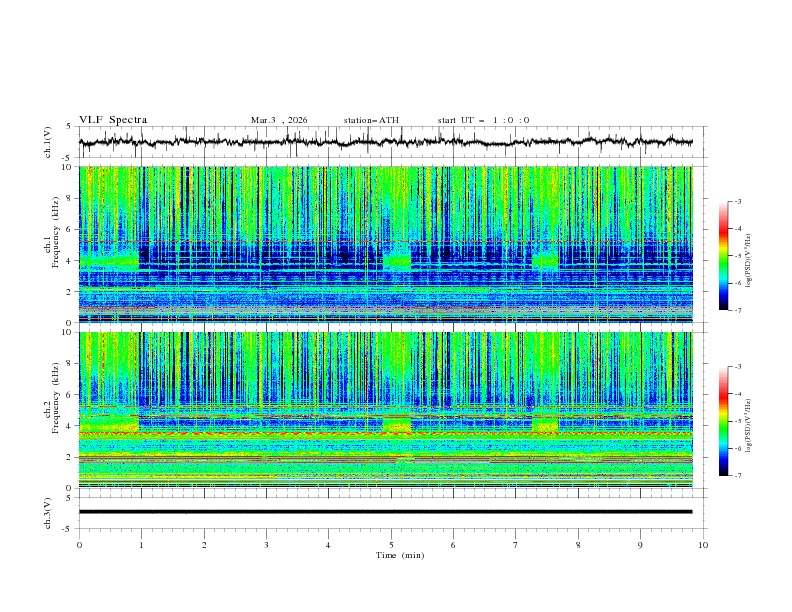Click the "-5" tick on ch.1 colorbar
The width and height of the screenshot is (792, 612).
click(738, 256)
